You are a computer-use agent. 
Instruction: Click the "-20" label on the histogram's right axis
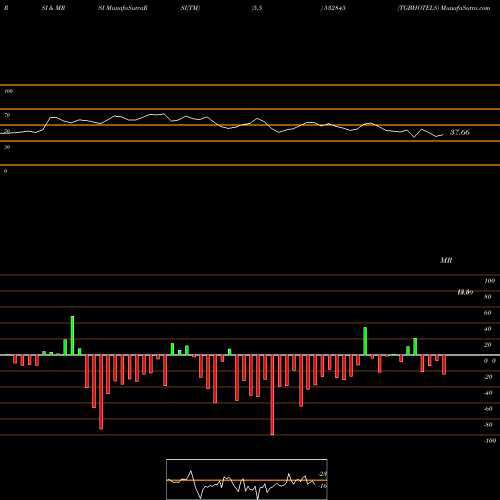pyautogui.click(x=488, y=377)
